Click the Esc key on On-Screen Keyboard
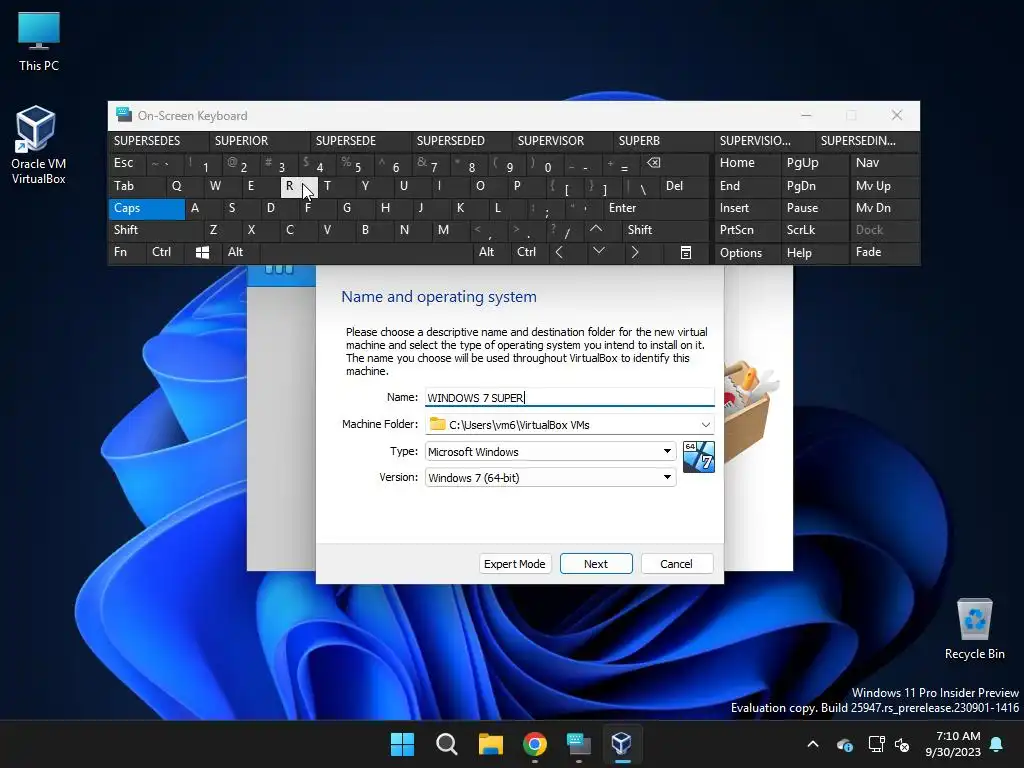1024x768 pixels. pyautogui.click(x=127, y=163)
